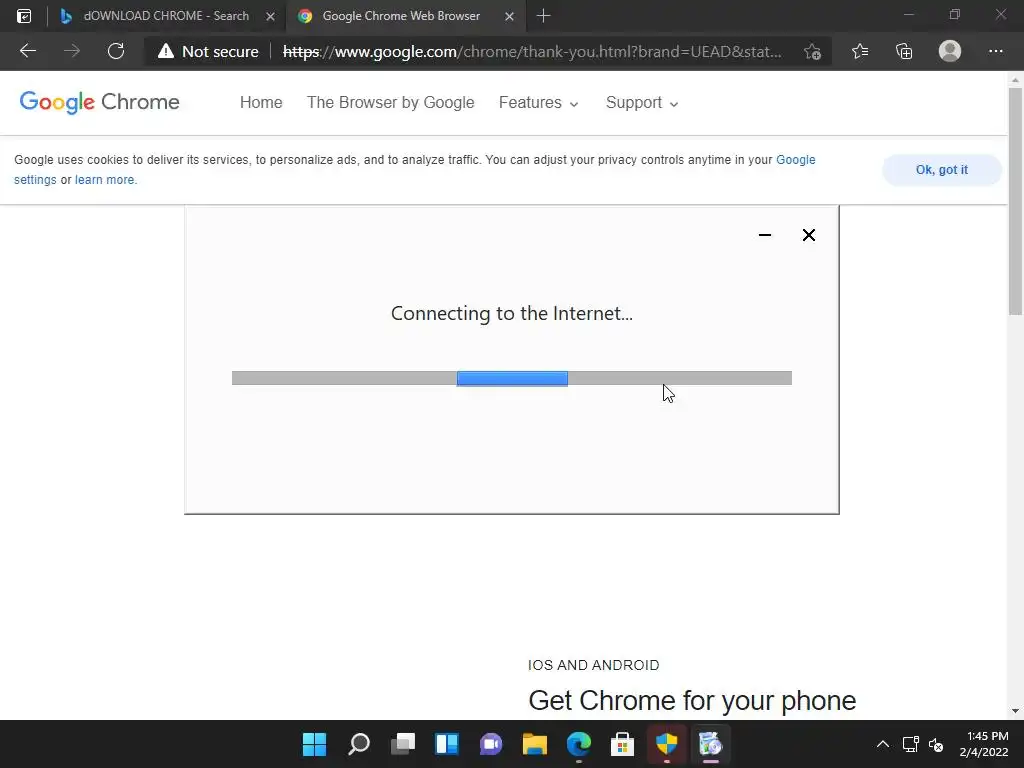Show hidden system tray icons
This screenshot has width=1024, height=768.
click(x=883, y=744)
